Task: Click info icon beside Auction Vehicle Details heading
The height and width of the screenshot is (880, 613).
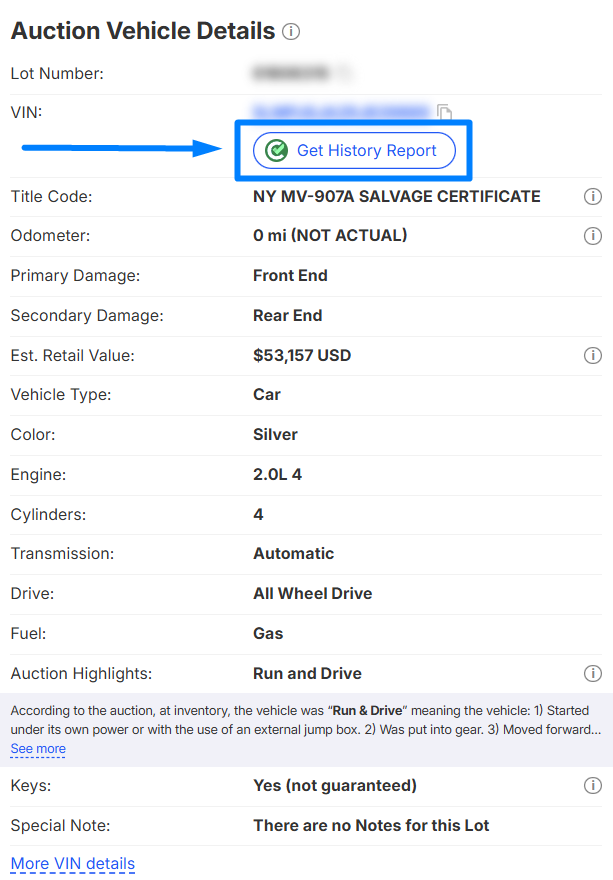Action: tap(291, 32)
